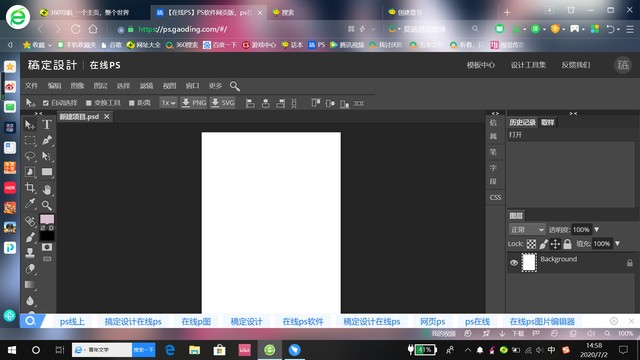Switch to the 历史记录 tab
This screenshot has width=640, height=360.
tap(522, 122)
